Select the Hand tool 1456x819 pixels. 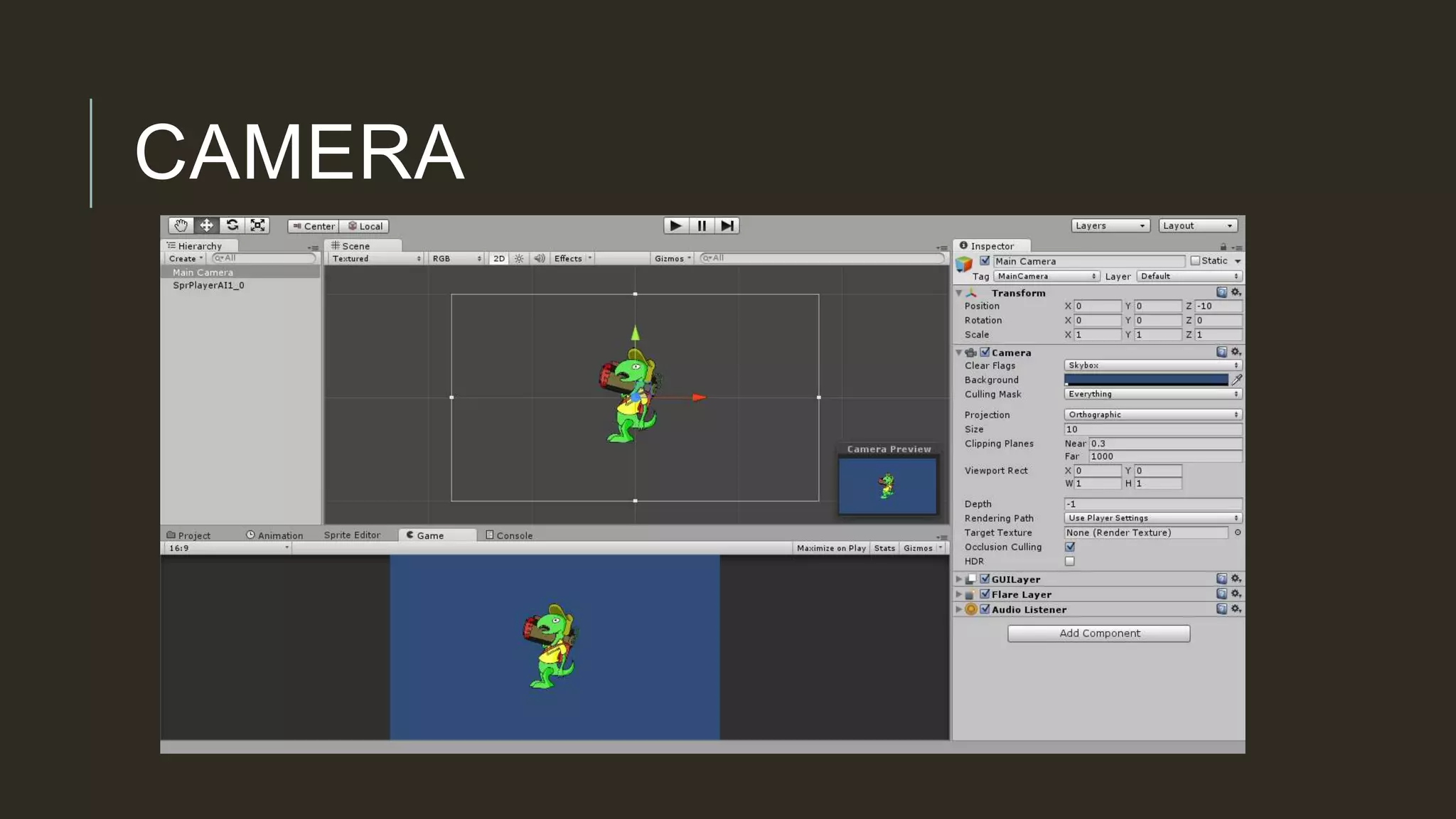pyautogui.click(x=181, y=225)
